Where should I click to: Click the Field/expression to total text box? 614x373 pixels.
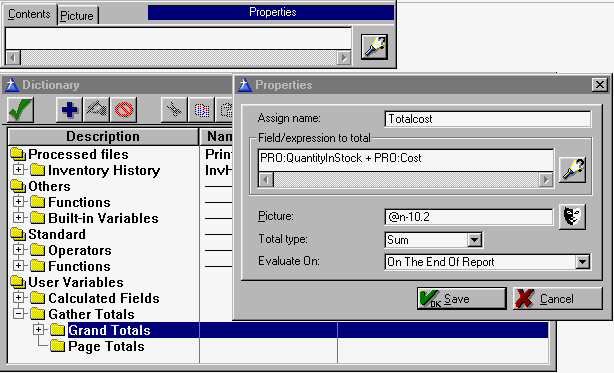pos(406,160)
